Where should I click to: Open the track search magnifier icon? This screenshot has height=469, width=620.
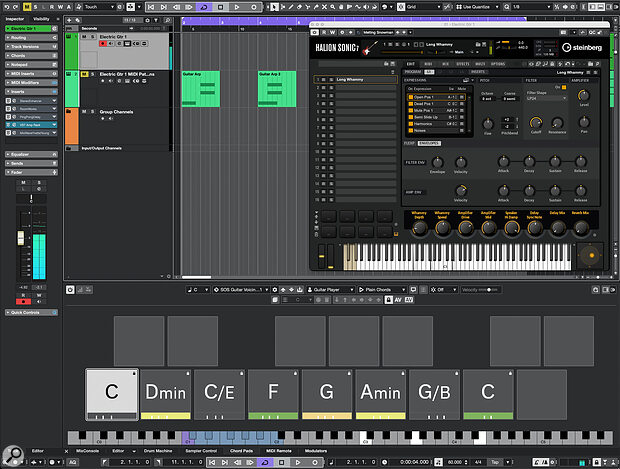[168, 20]
